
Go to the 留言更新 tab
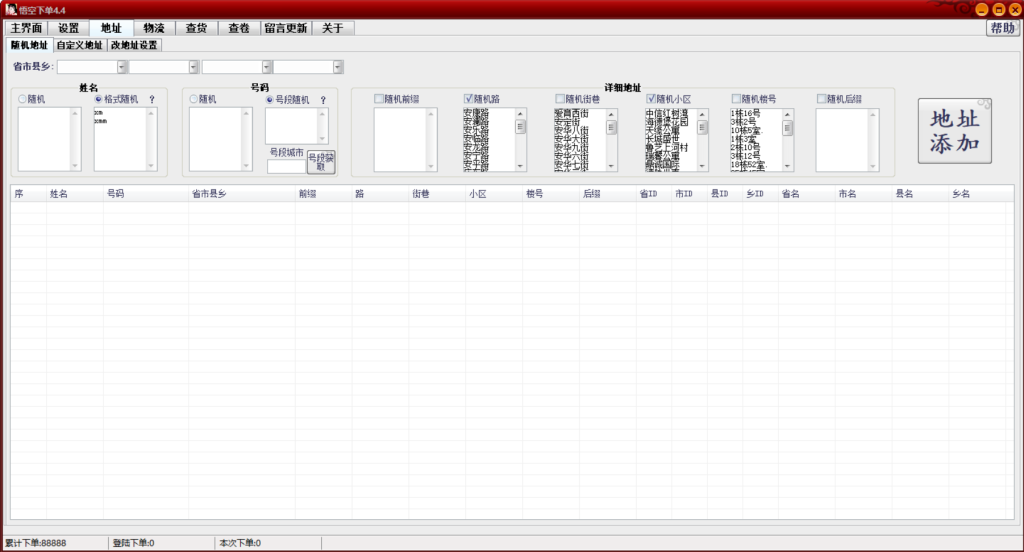tap(286, 28)
